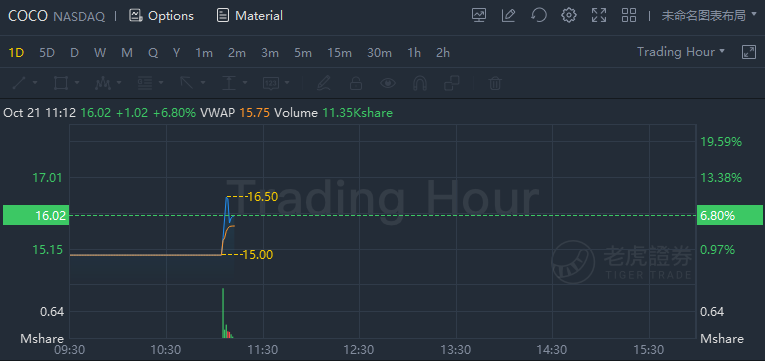Screen dimensions: 765x361
Task: Refresh the chart with the reload icon
Action: (x=539, y=16)
